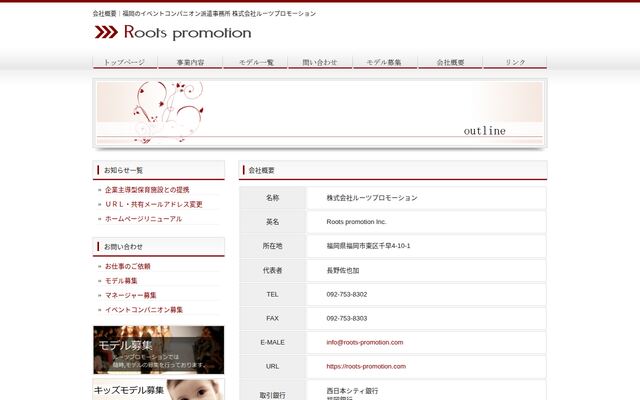The image size is (640, 400).
Task: Click the モデル募集 banner image
Action: pyautogui.click(x=158, y=350)
